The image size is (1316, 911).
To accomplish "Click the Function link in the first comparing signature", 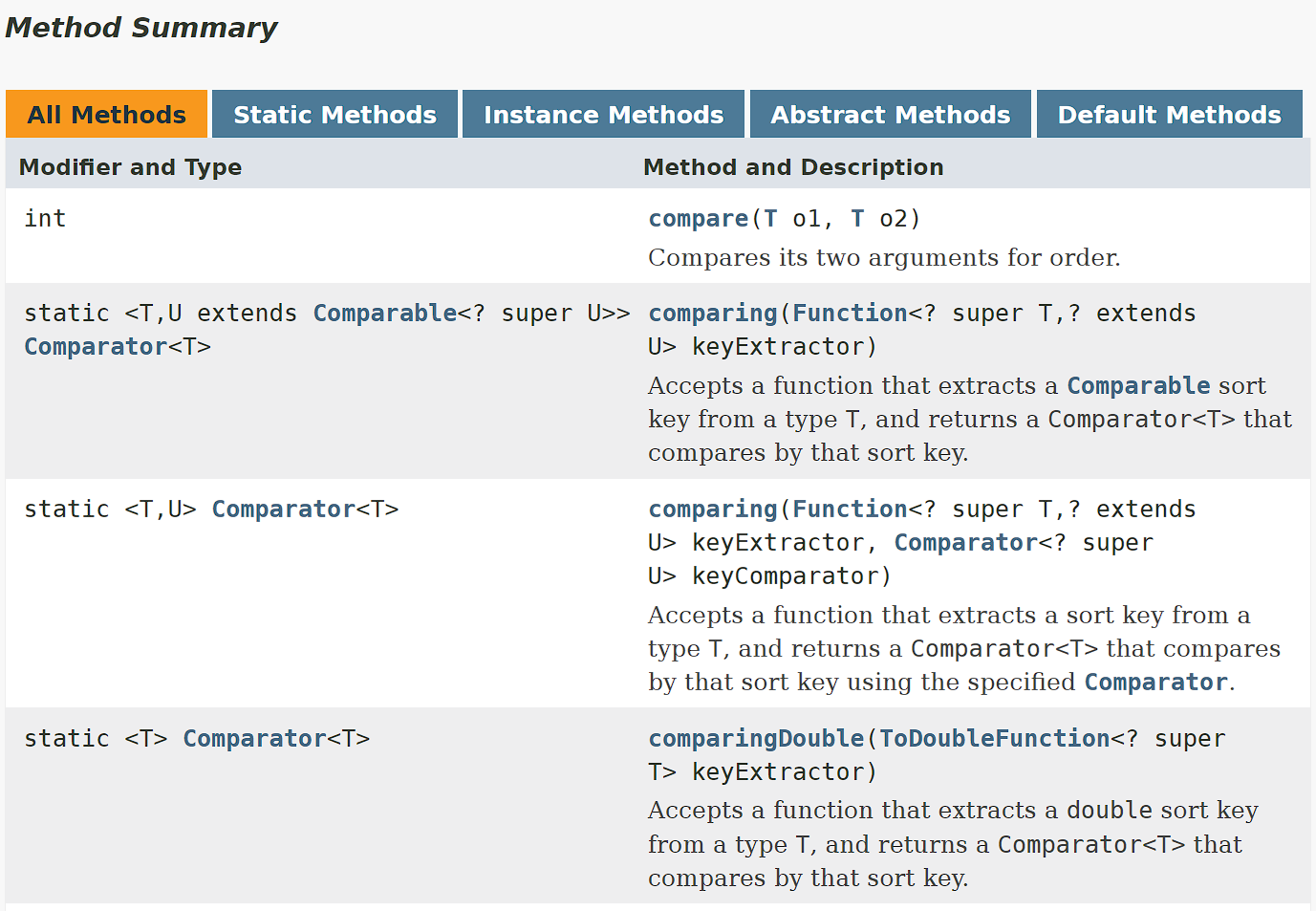I will (x=850, y=313).
